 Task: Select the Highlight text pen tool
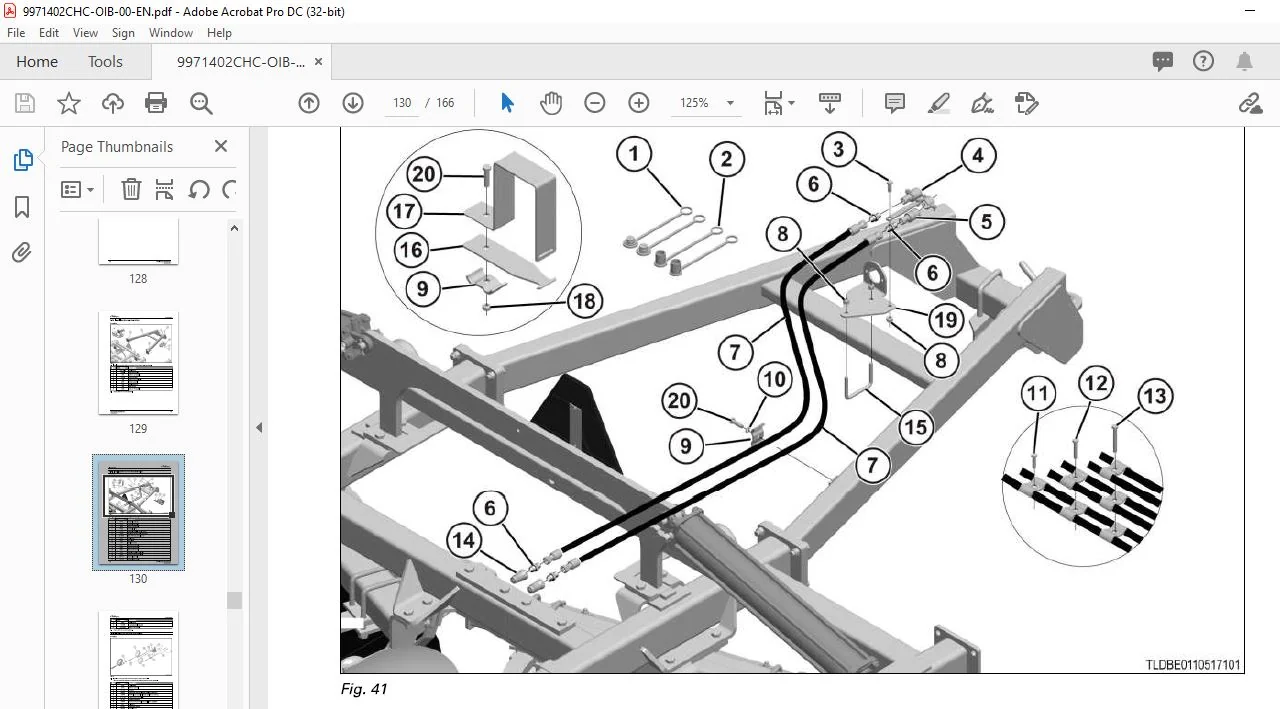[x=939, y=103]
